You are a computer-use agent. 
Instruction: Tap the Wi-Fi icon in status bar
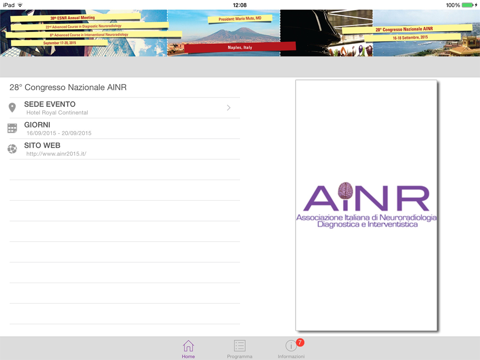(x=20, y=5)
